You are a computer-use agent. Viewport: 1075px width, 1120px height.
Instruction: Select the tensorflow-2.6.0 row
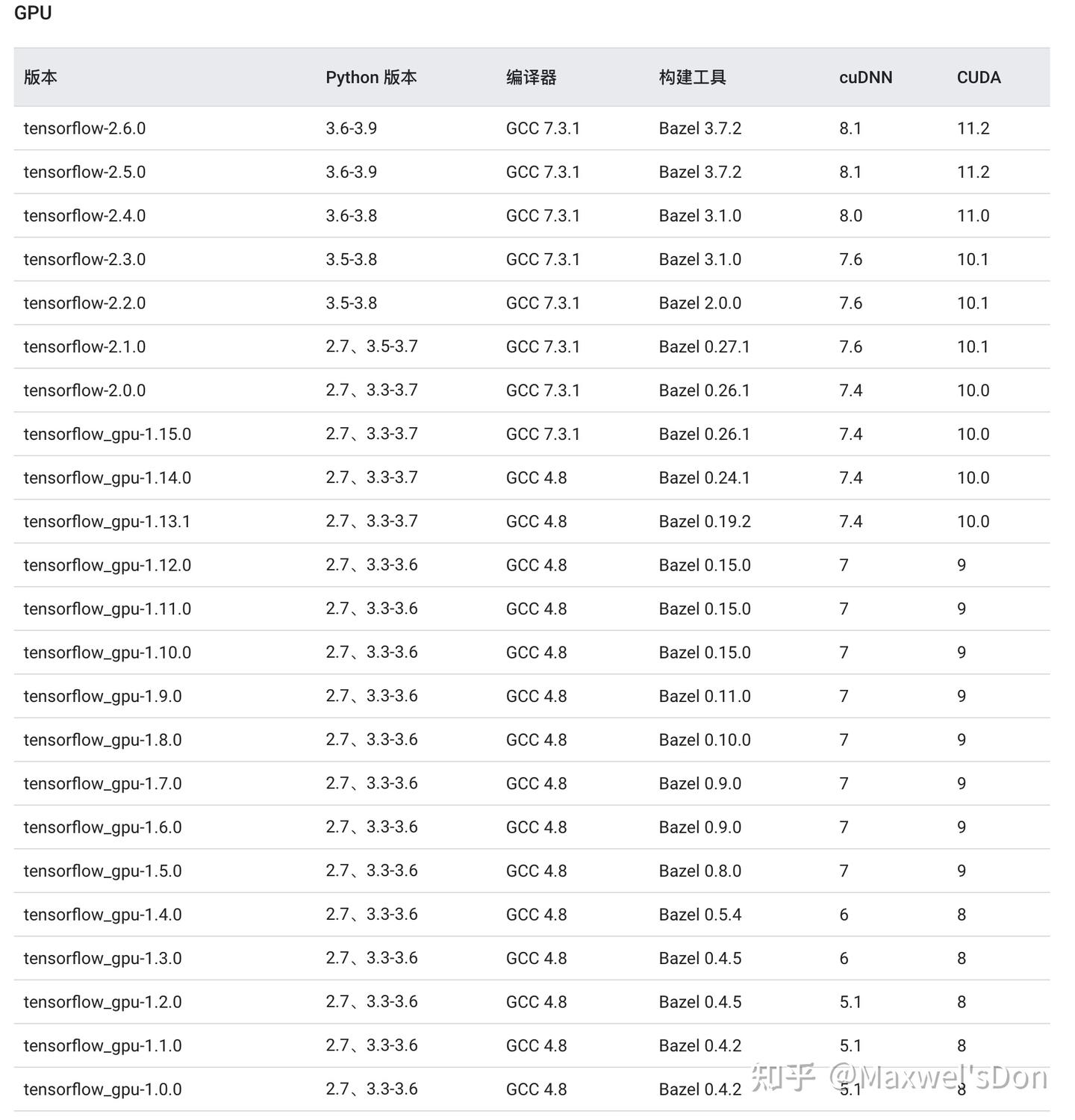coord(84,128)
